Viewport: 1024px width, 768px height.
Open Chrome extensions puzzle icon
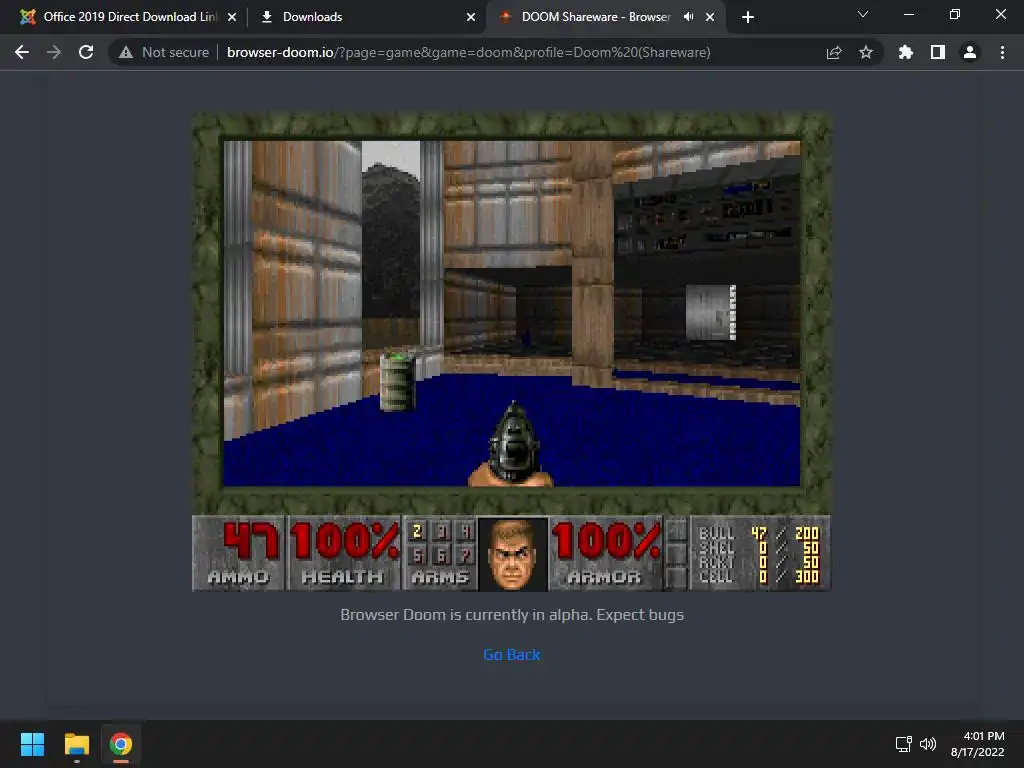906,52
